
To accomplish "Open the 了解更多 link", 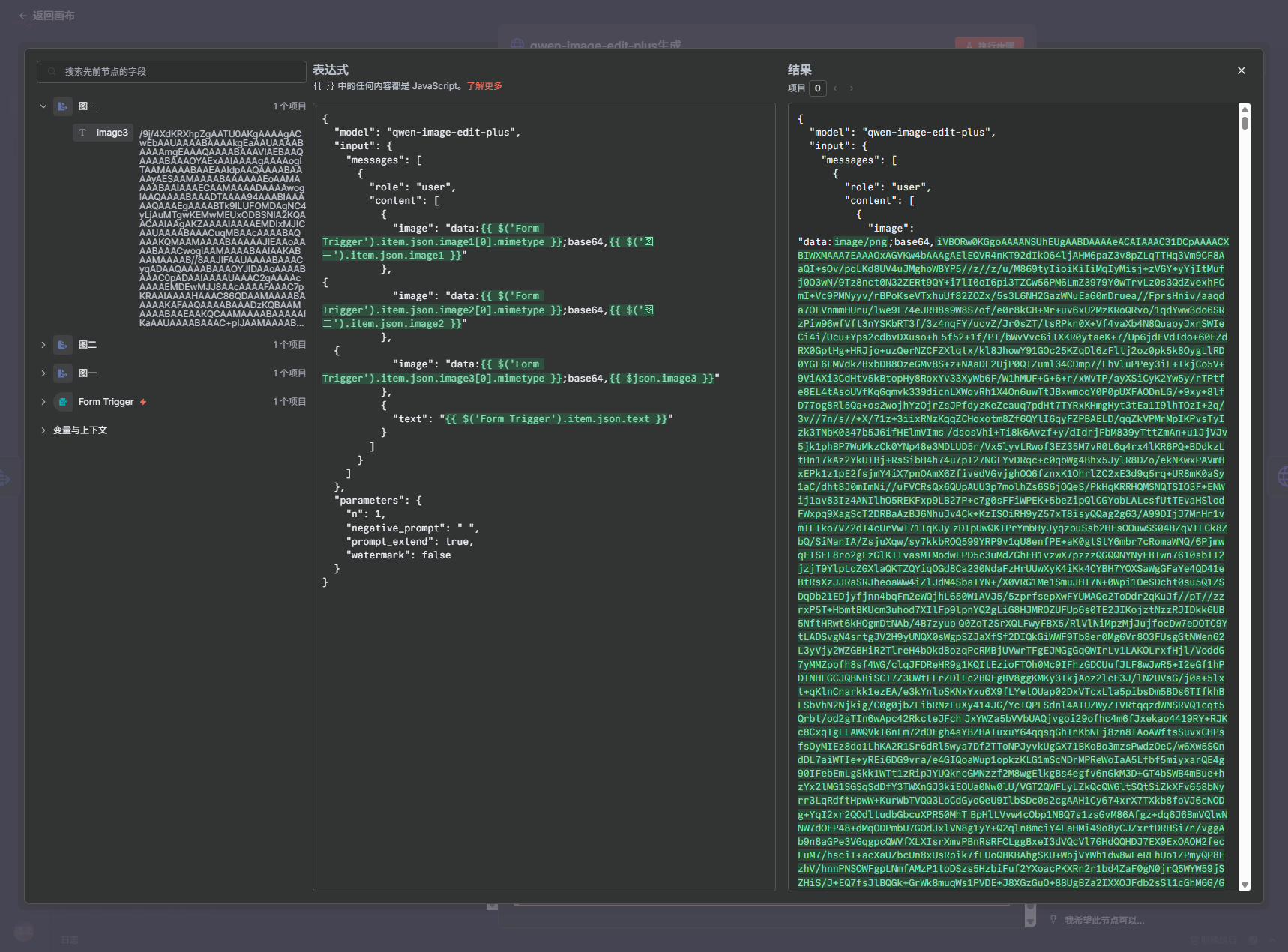I will 484,86.
